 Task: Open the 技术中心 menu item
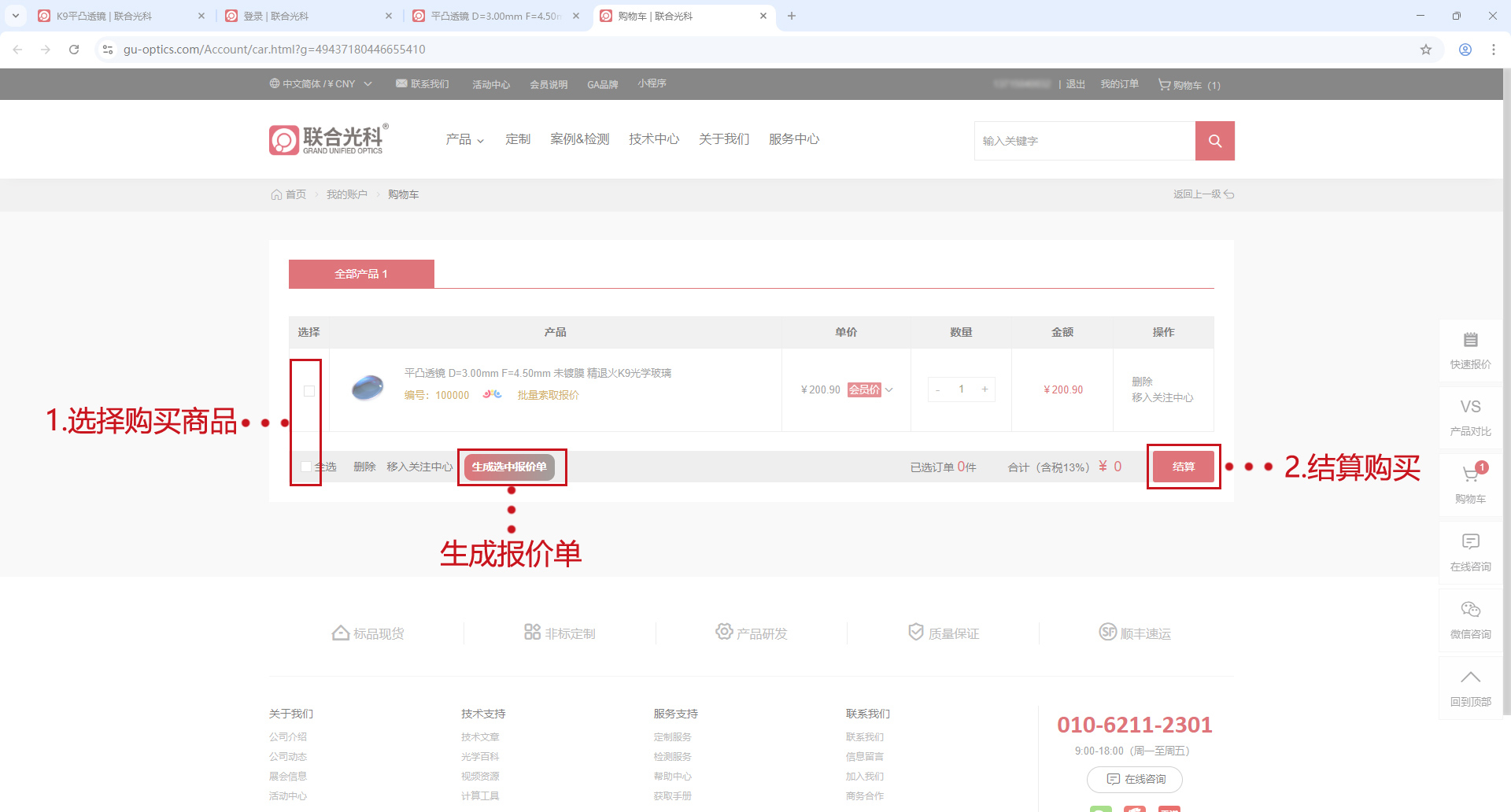click(653, 139)
